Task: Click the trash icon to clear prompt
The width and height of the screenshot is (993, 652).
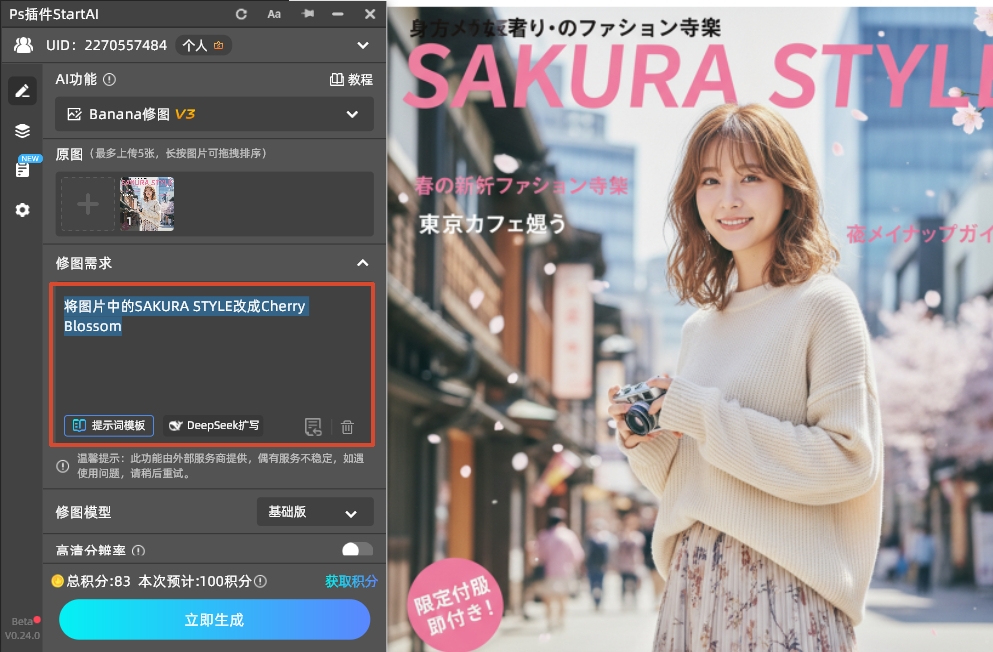Action: [347, 427]
